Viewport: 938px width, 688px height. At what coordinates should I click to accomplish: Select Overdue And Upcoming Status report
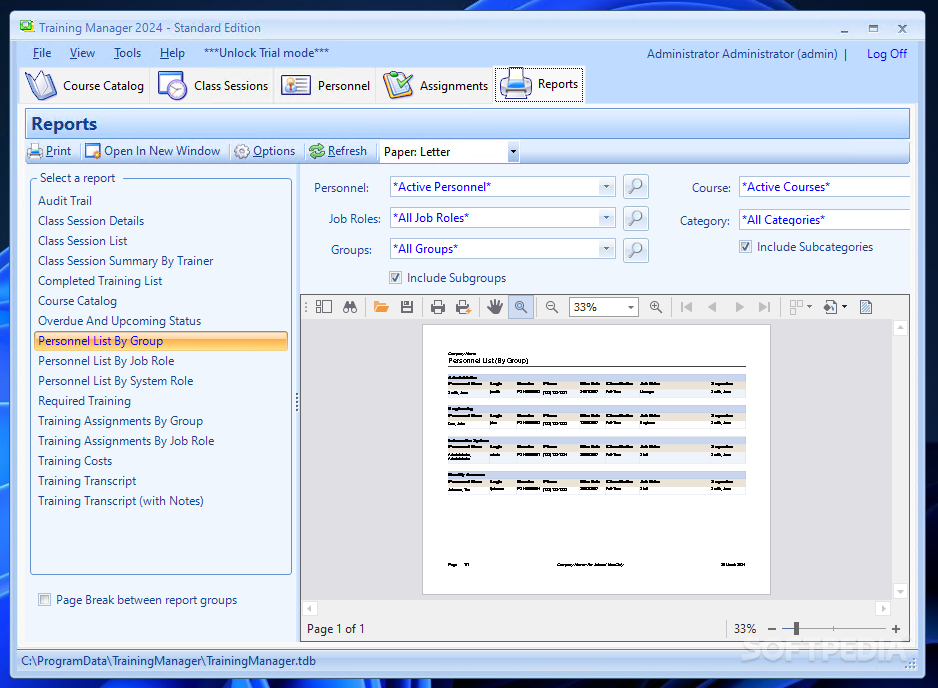pyautogui.click(x=120, y=321)
